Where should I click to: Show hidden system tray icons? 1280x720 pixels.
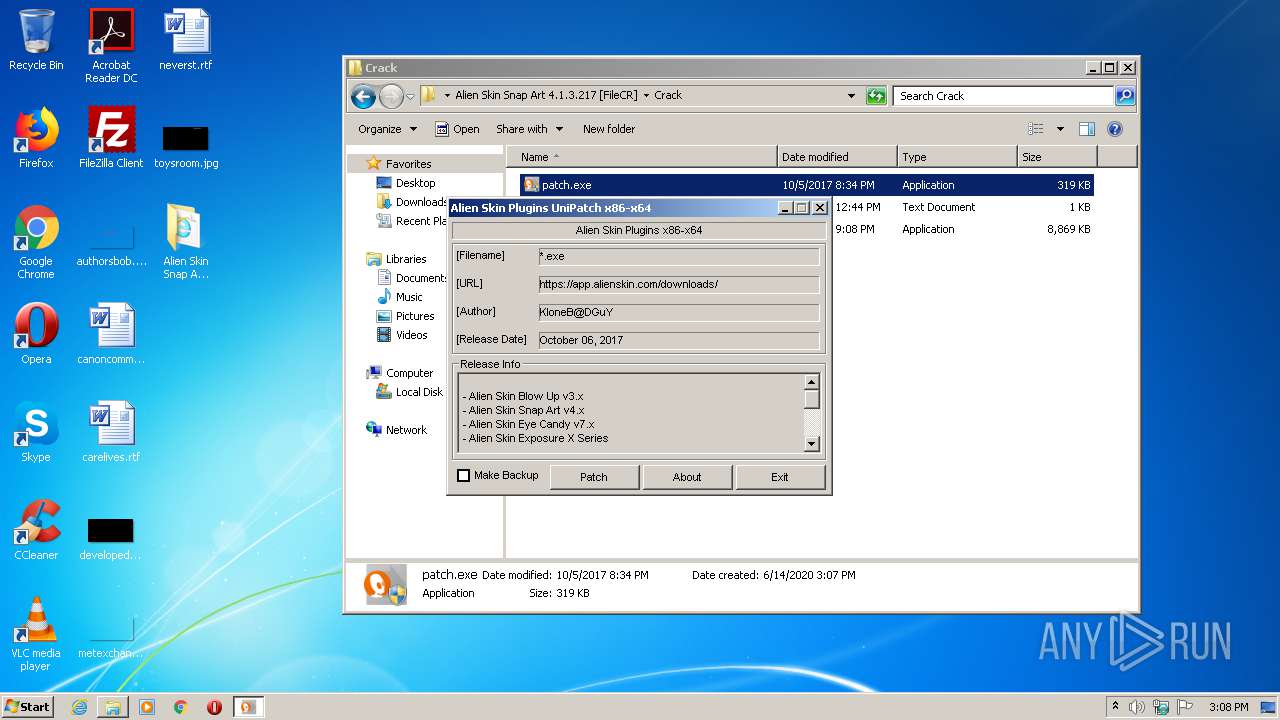tap(1115, 707)
